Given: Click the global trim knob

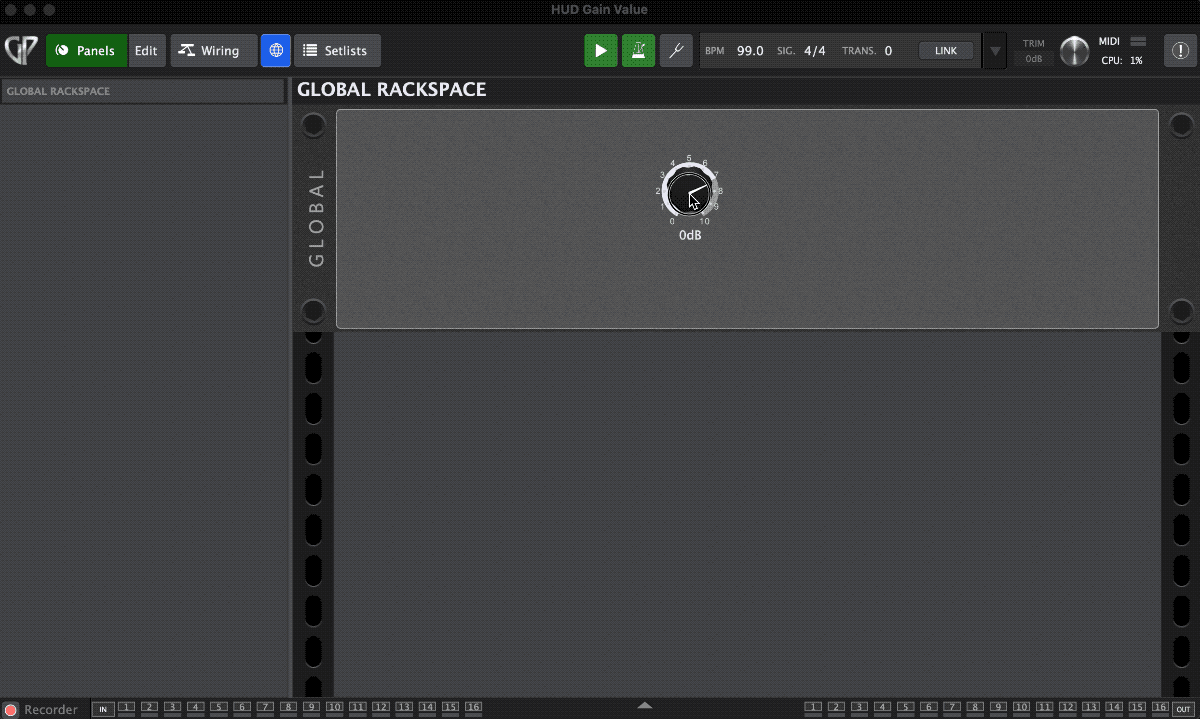Looking at the screenshot, I should tap(1074, 51).
